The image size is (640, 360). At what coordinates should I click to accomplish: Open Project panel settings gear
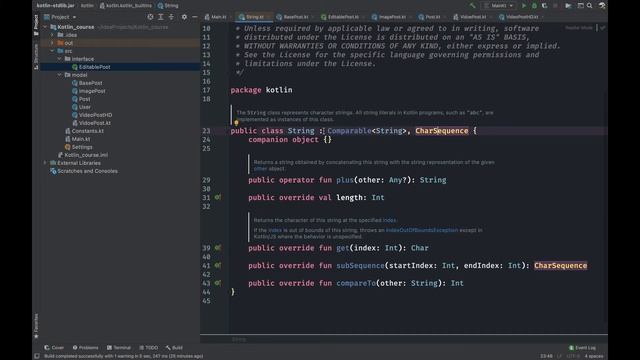coord(184,17)
